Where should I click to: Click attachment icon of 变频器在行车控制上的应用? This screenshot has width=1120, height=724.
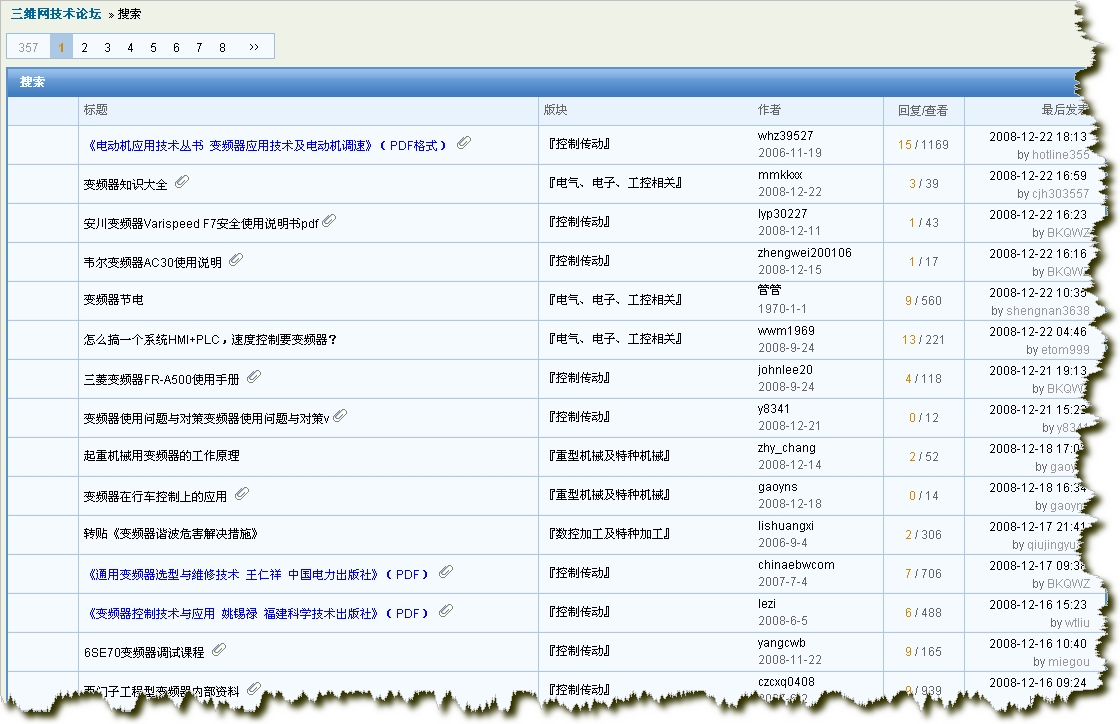pos(242,493)
